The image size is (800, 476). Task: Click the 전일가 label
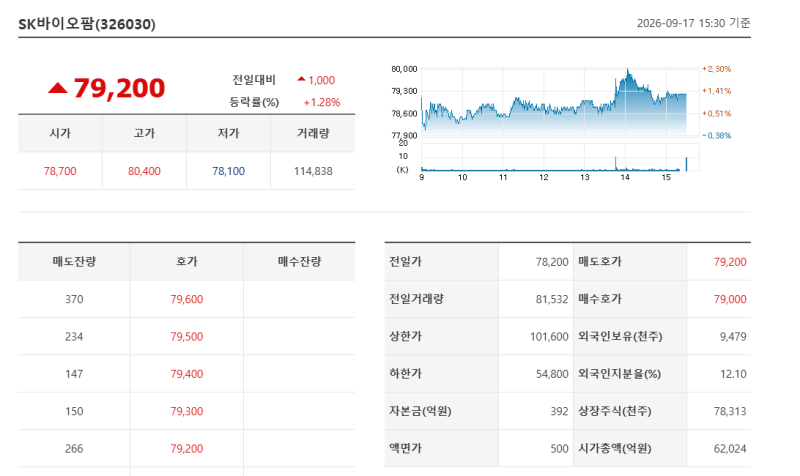click(406, 261)
